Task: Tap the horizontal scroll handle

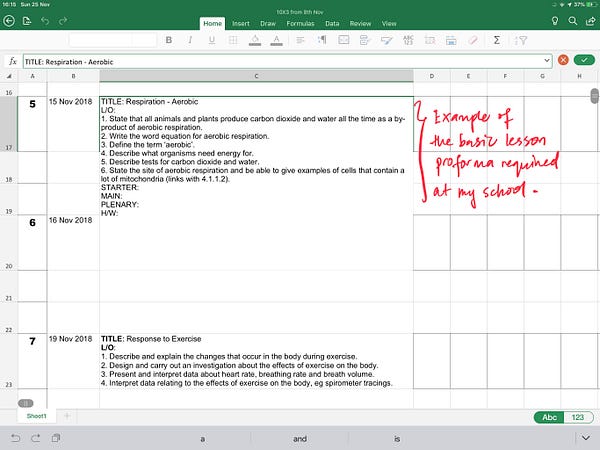Action: (x=26, y=403)
